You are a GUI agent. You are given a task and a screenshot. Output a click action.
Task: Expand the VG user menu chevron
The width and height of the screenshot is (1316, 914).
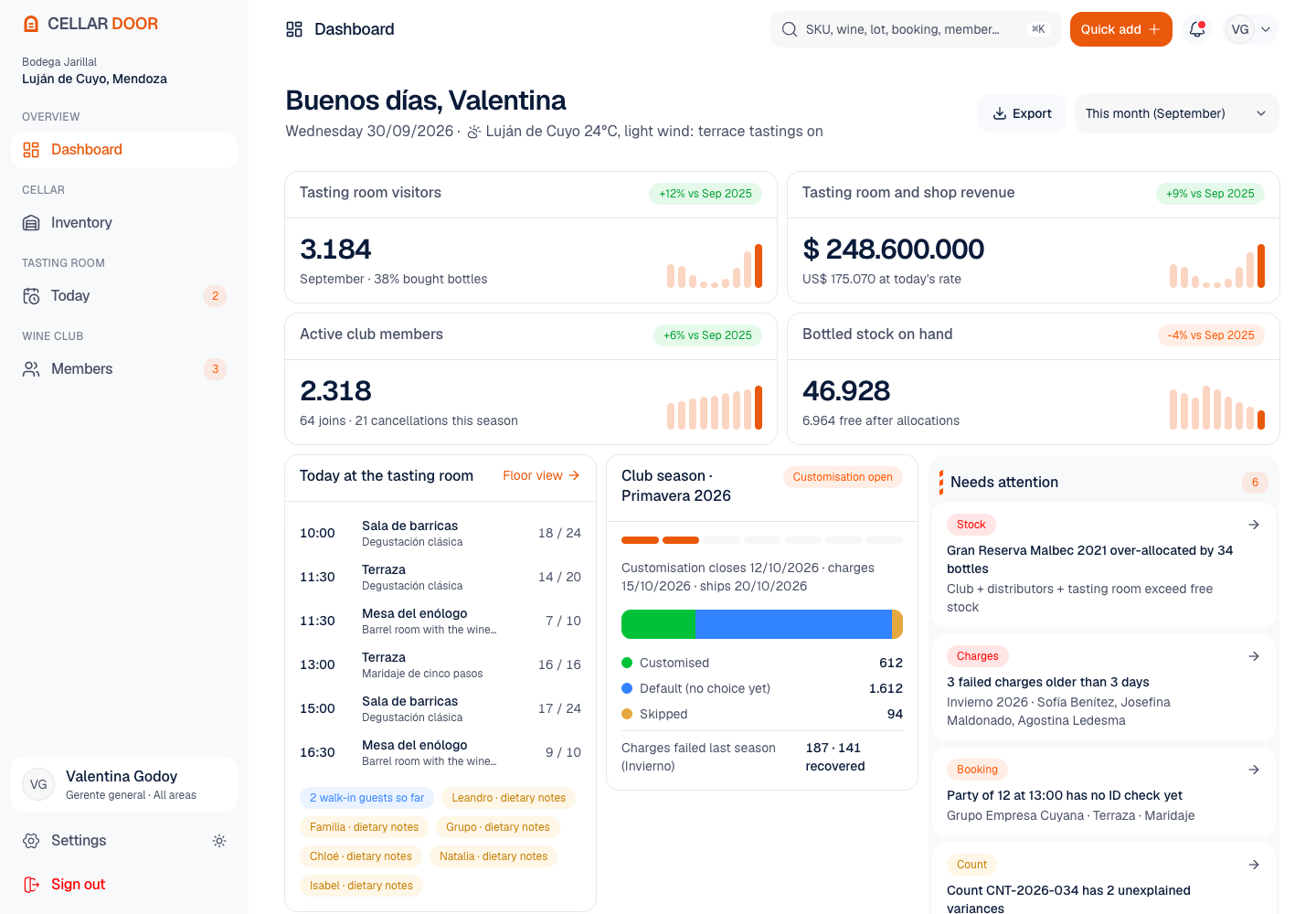[1266, 29]
